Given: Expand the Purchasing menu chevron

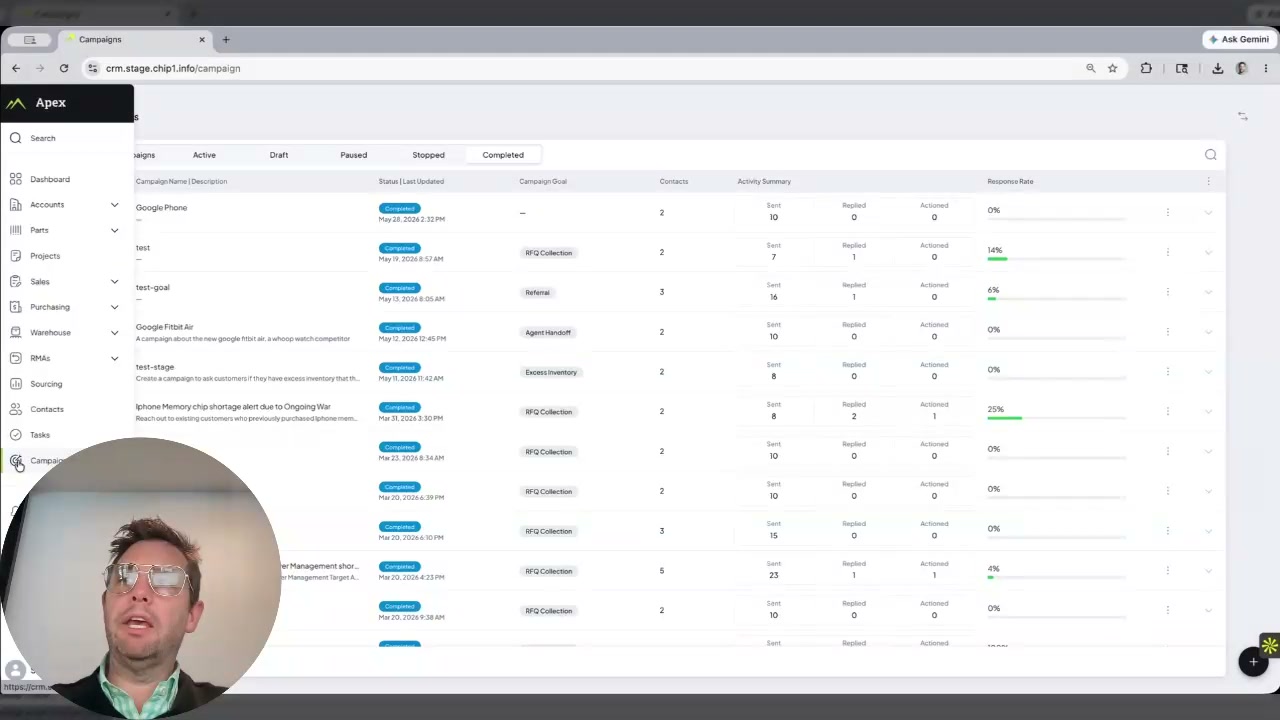Looking at the screenshot, I should (114, 307).
